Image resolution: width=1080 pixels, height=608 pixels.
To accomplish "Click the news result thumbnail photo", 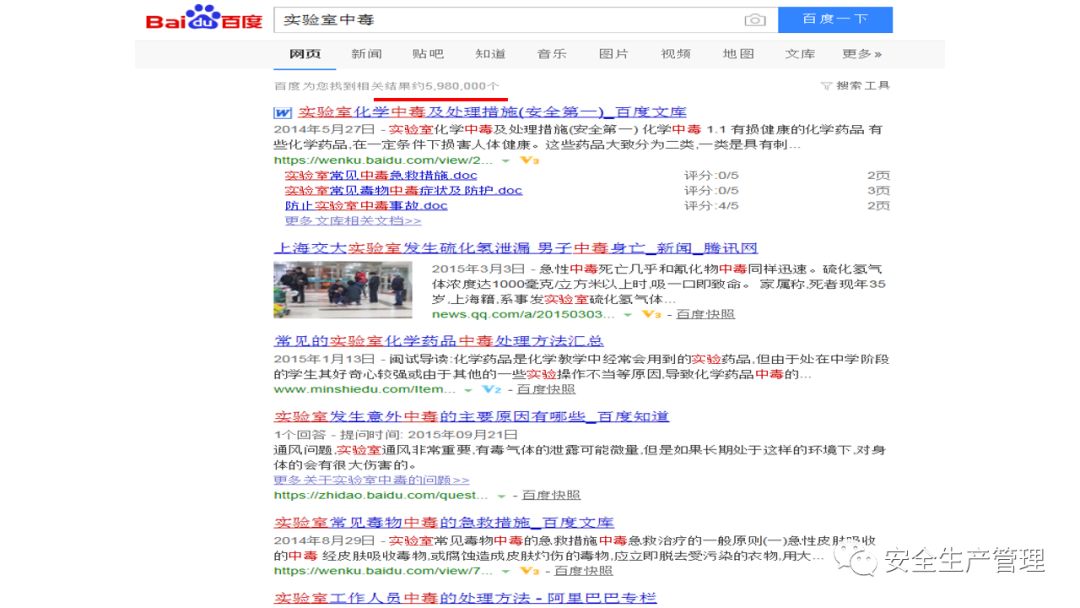I will click(x=343, y=289).
